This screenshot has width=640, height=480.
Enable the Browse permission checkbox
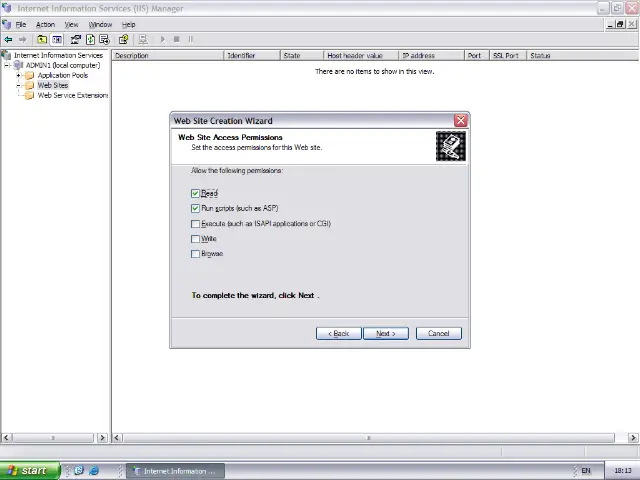pyautogui.click(x=195, y=254)
